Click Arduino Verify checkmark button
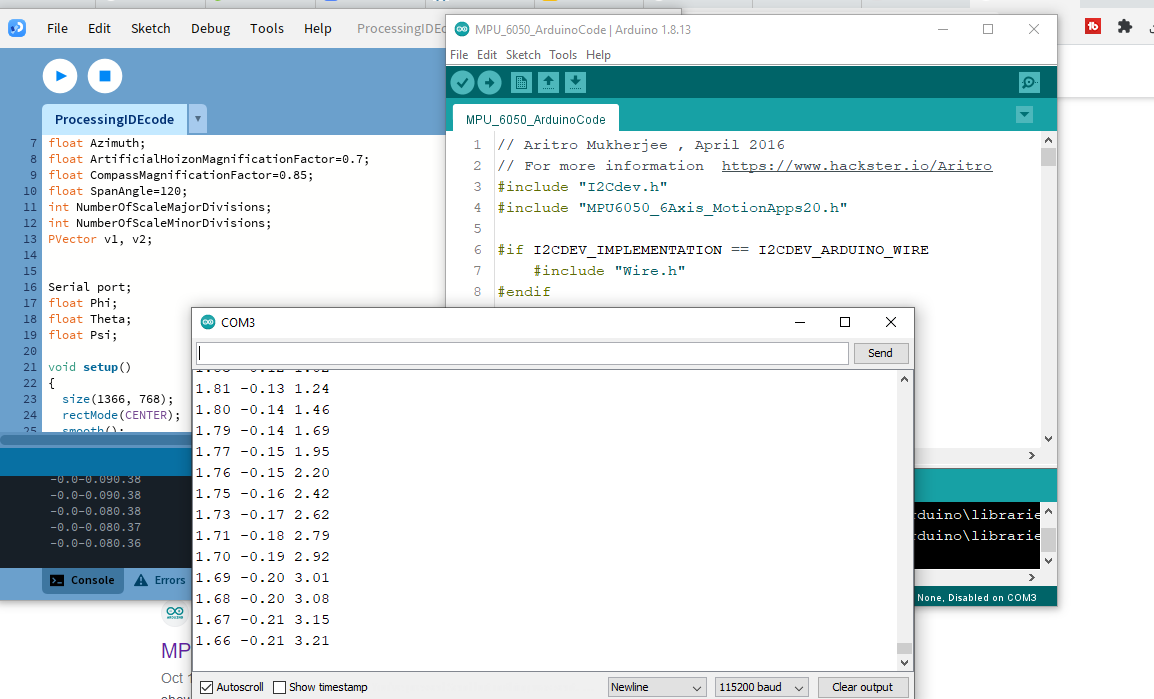 coord(462,82)
